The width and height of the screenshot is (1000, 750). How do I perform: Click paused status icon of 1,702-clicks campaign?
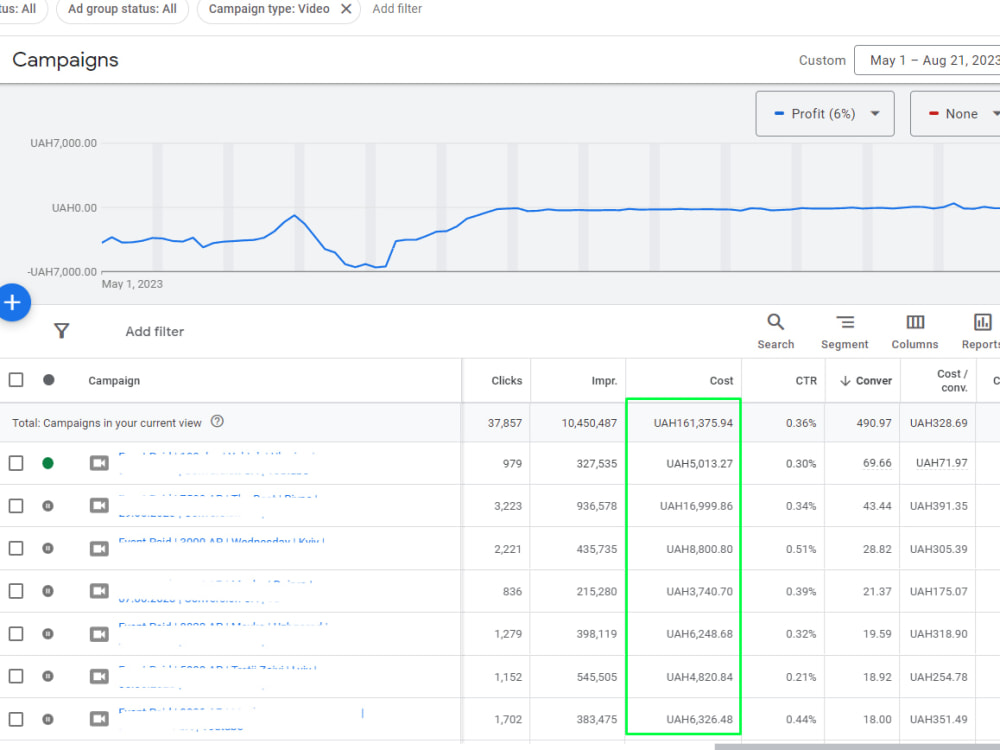(48, 719)
